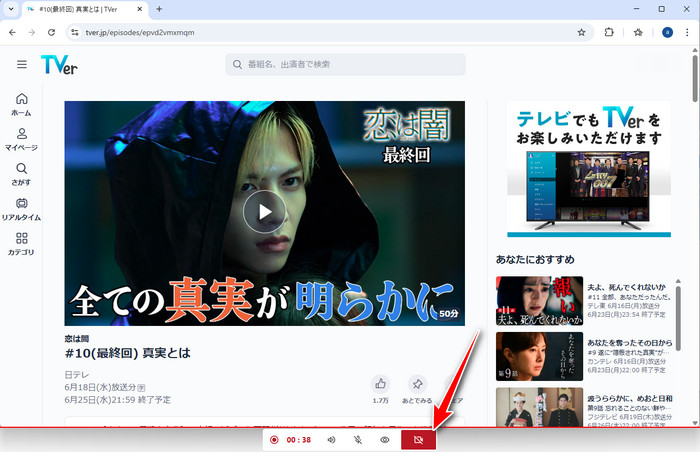700x452 pixels.
Task: Toggle the recorder eye visibility icon
Action: [385, 440]
